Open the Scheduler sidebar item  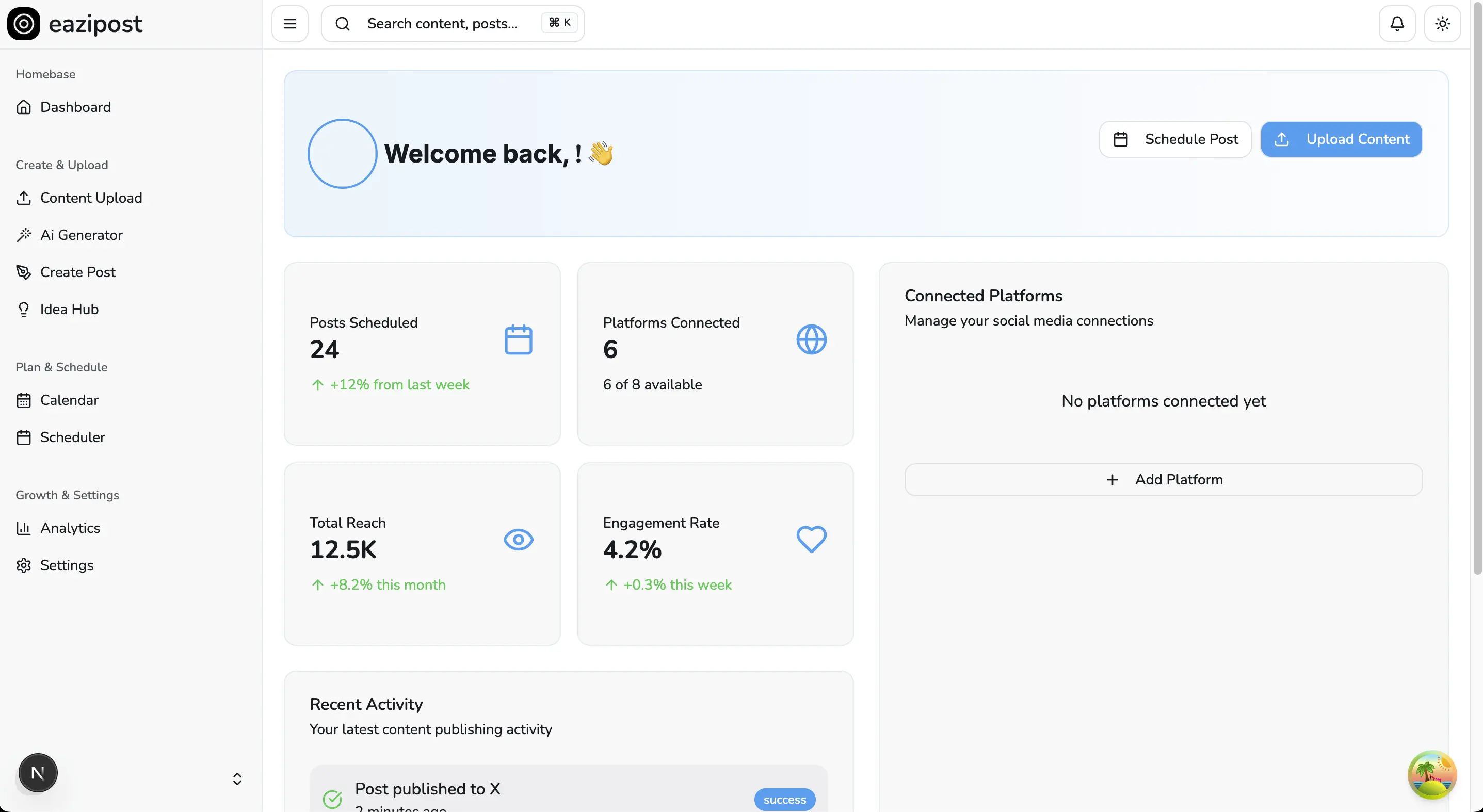click(x=131, y=437)
